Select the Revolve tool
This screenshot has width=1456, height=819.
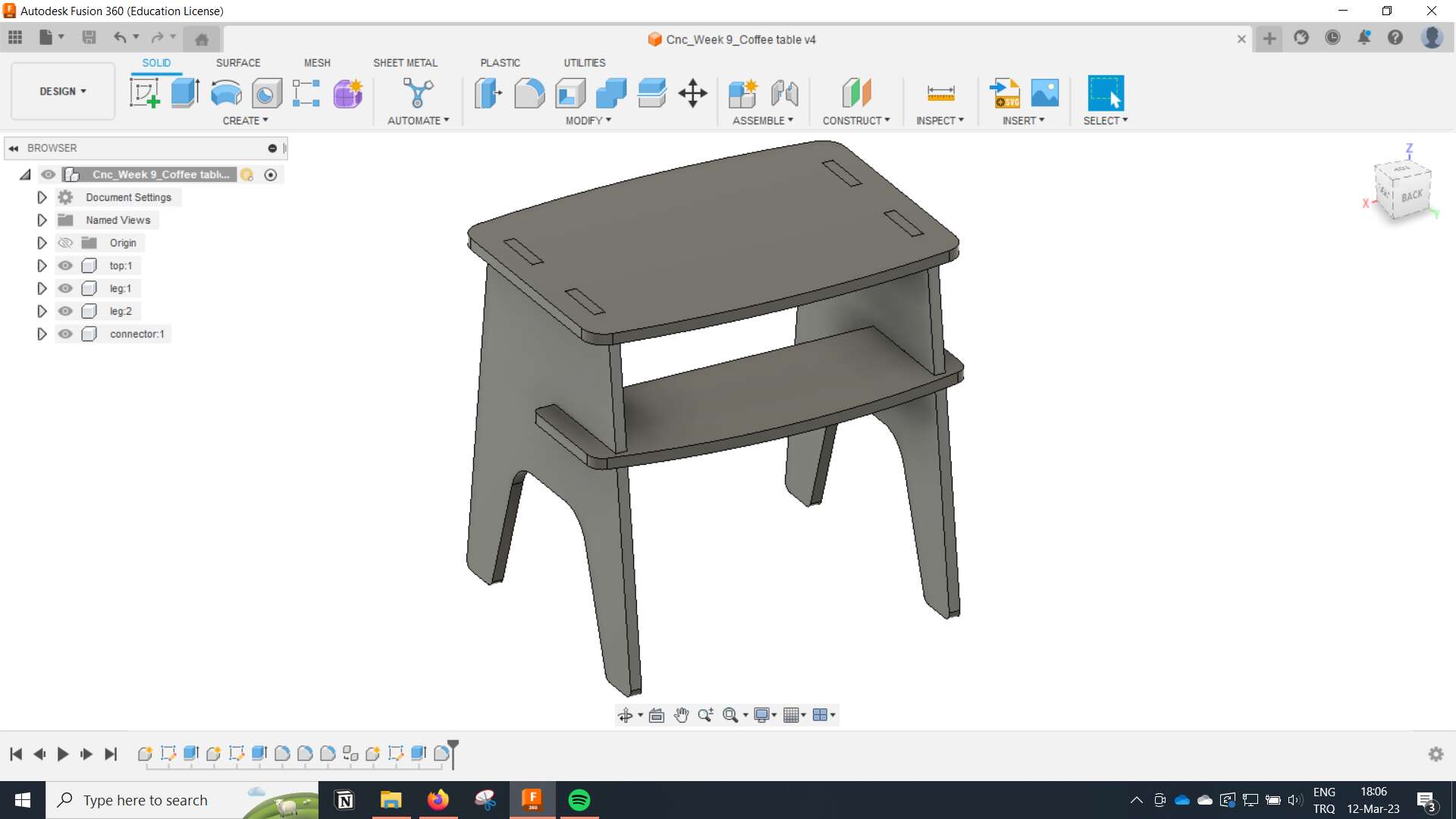(x=226, y=93)
